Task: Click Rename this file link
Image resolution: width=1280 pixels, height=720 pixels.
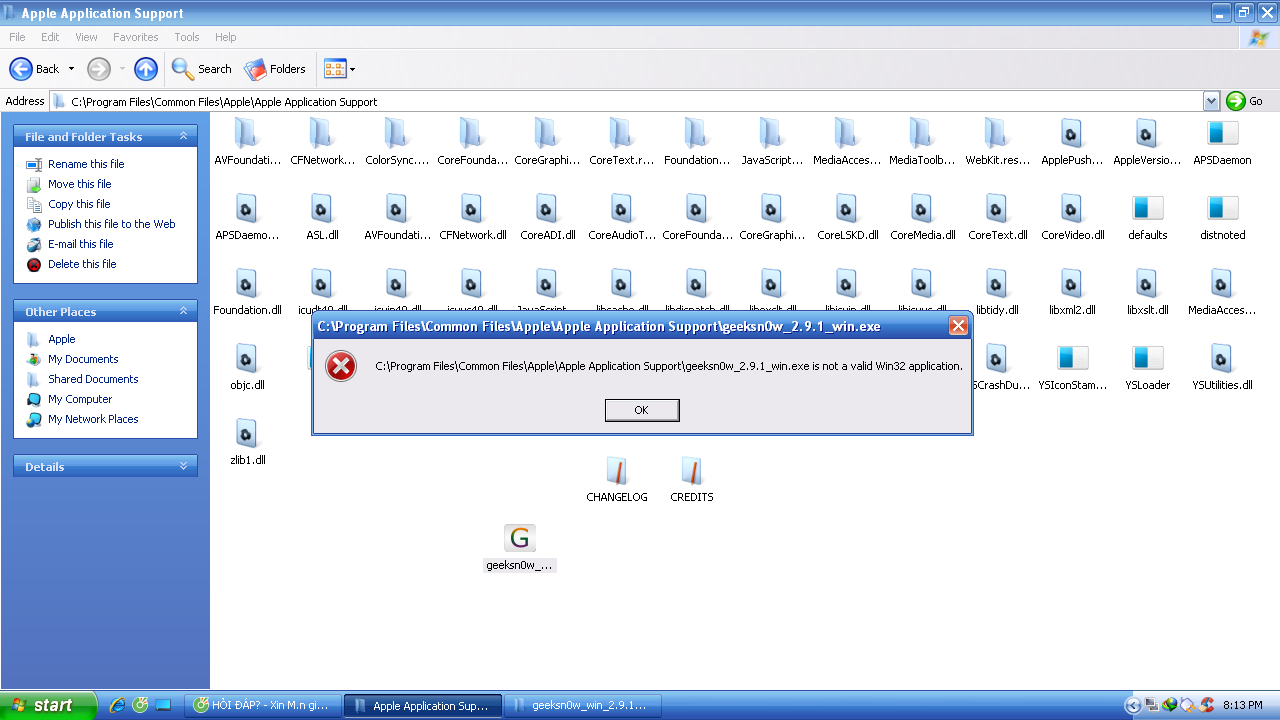Action: pyautogui.click(x=86, y=164)
